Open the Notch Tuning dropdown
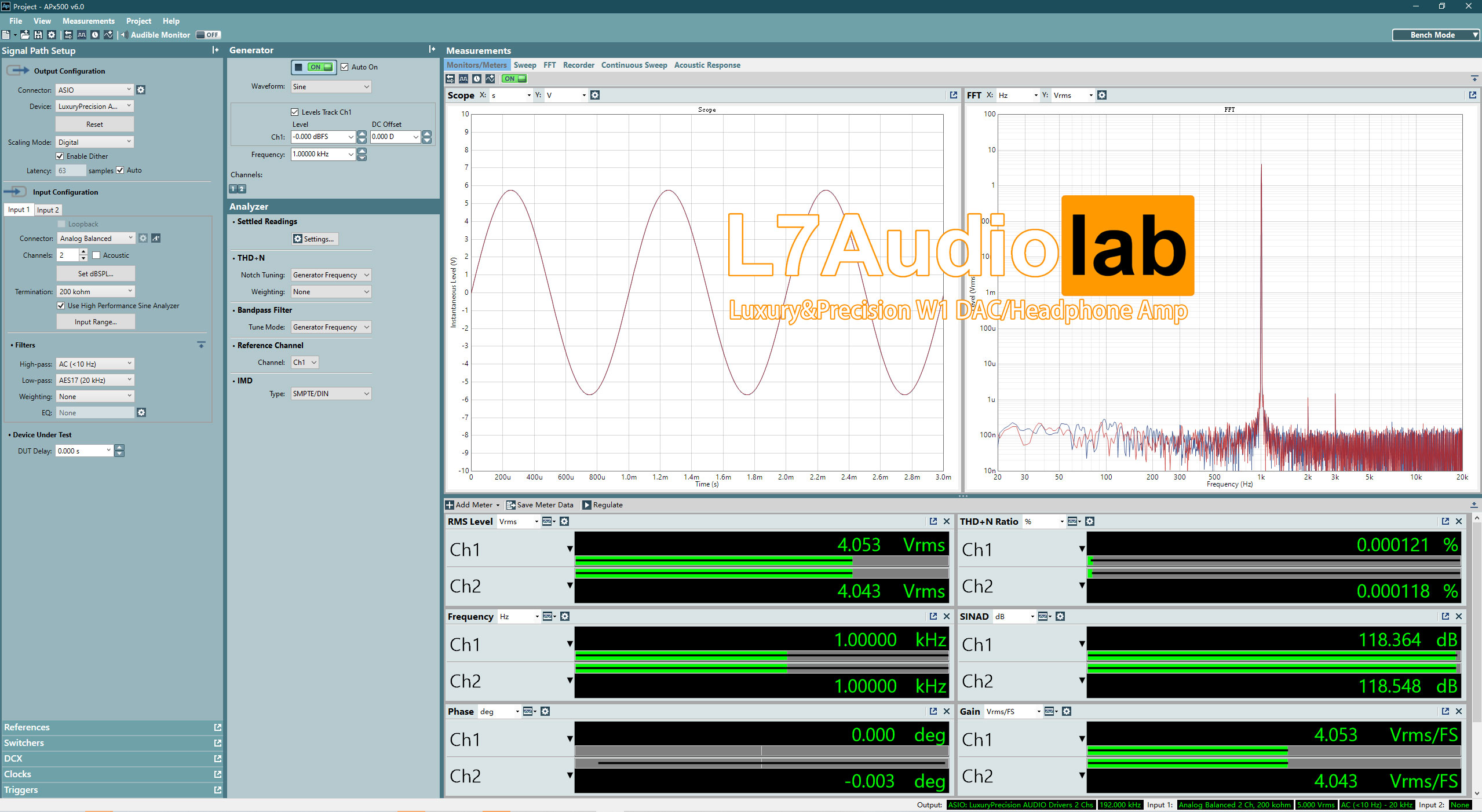Viewport: 1482px width, 812px height. [x=331, y=275]
